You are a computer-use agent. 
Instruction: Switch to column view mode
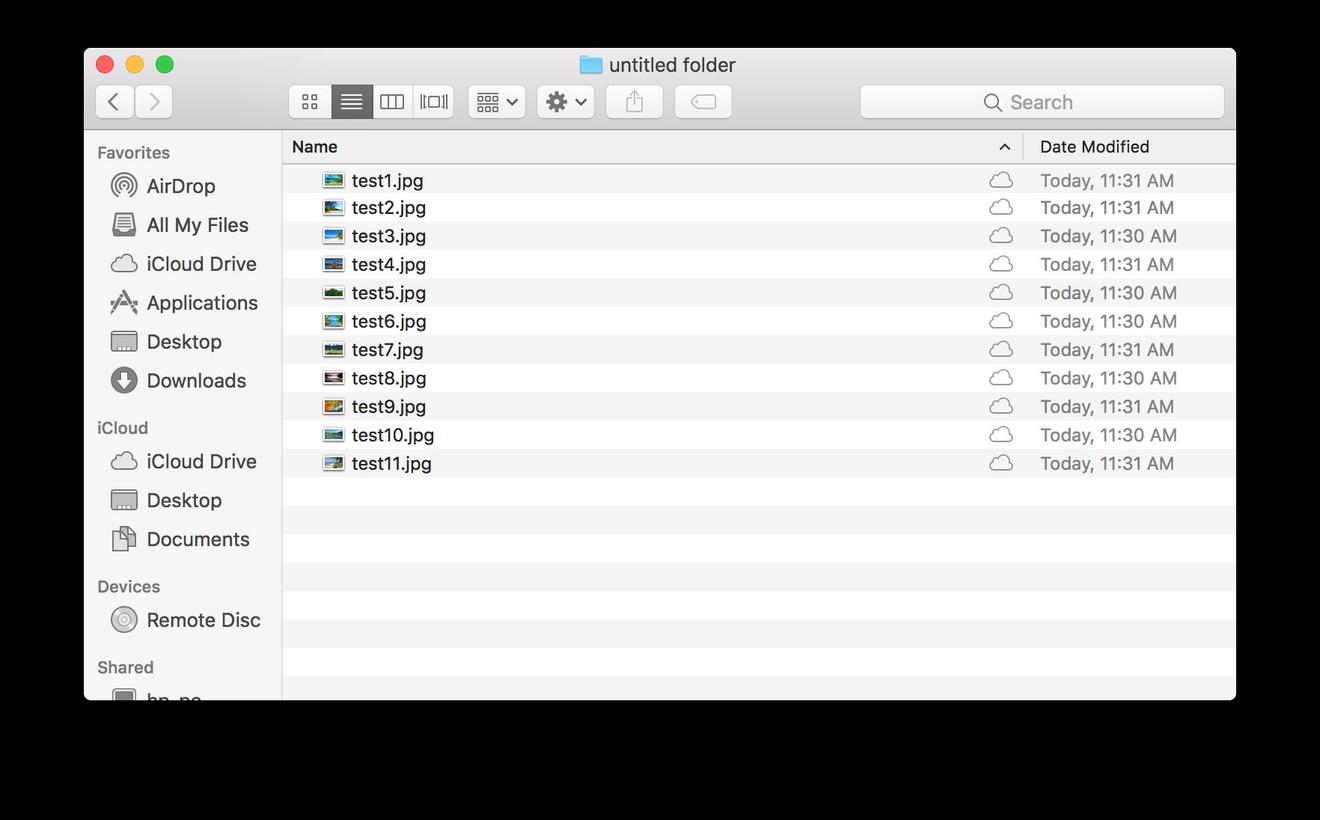(x=391, y=101)
